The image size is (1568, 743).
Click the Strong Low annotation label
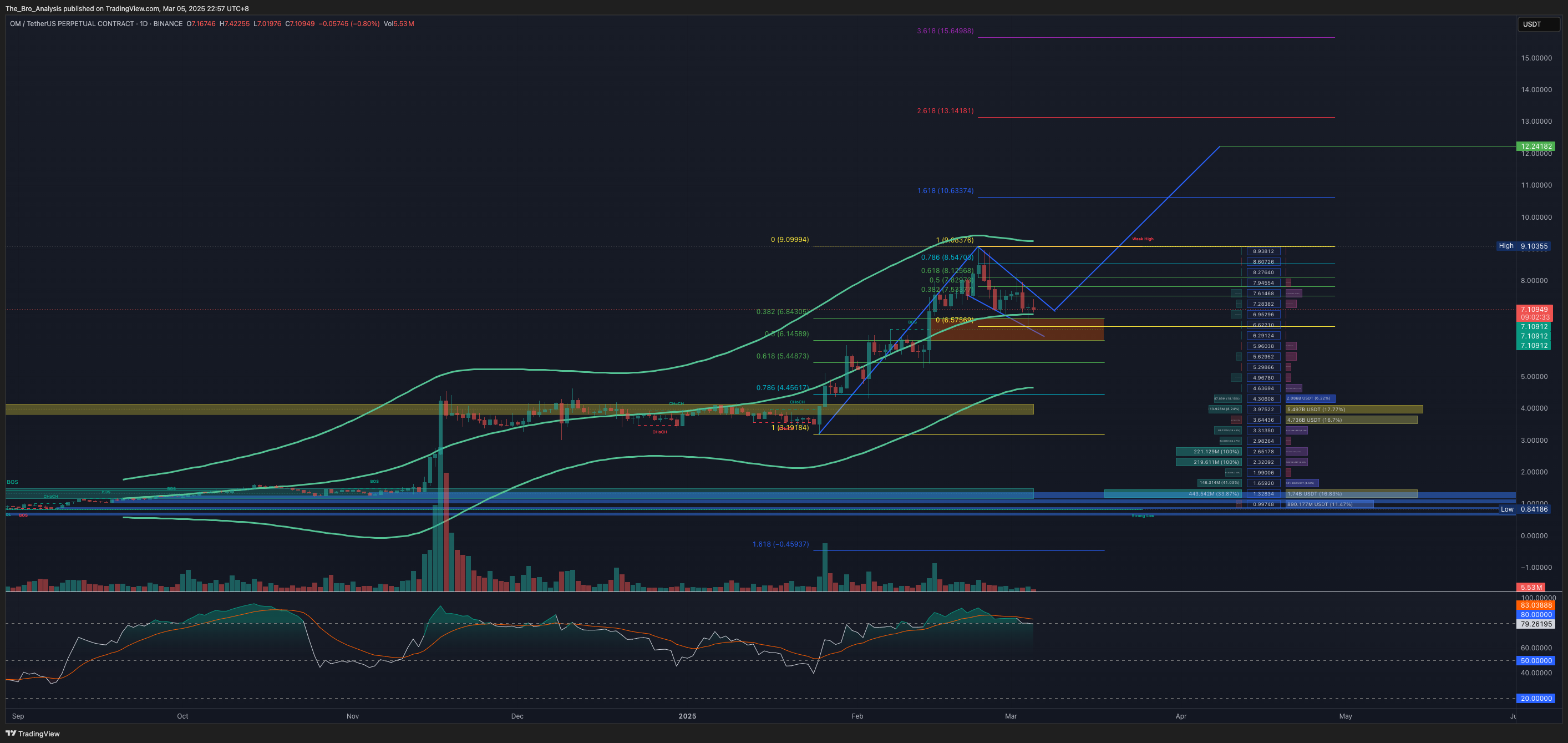coord(1143,516)
